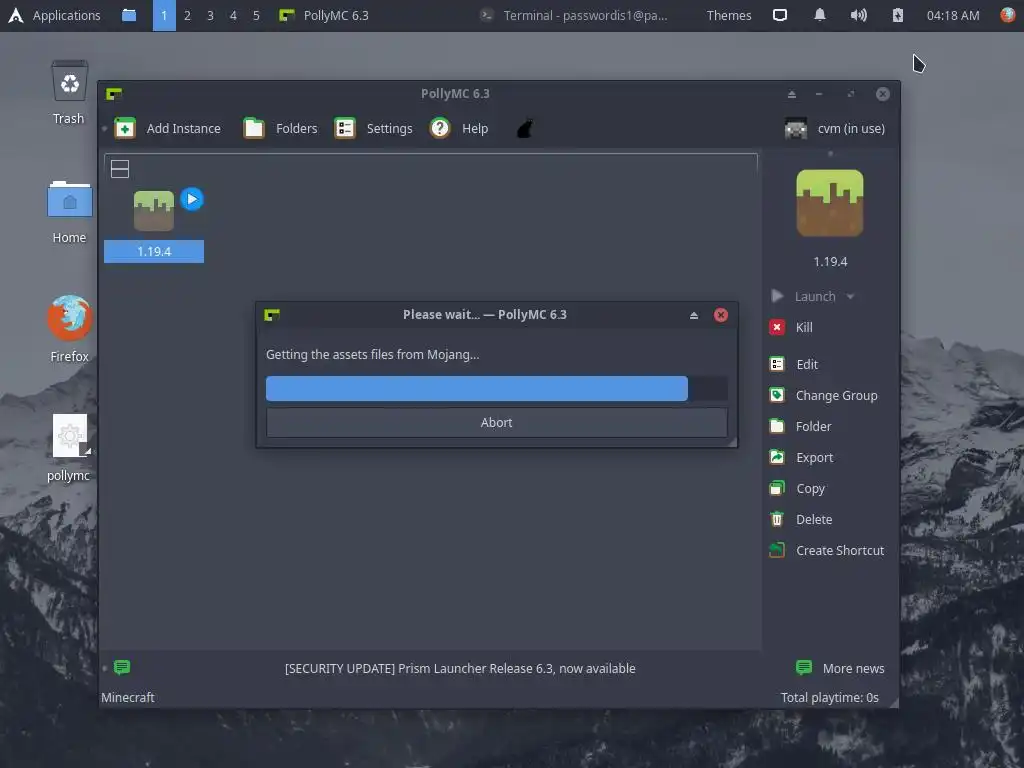Image resolution: width=1024 pixels, height=768 pixels.
Task: Click the 1.19.4 instance label
Action: coord(153,251)
